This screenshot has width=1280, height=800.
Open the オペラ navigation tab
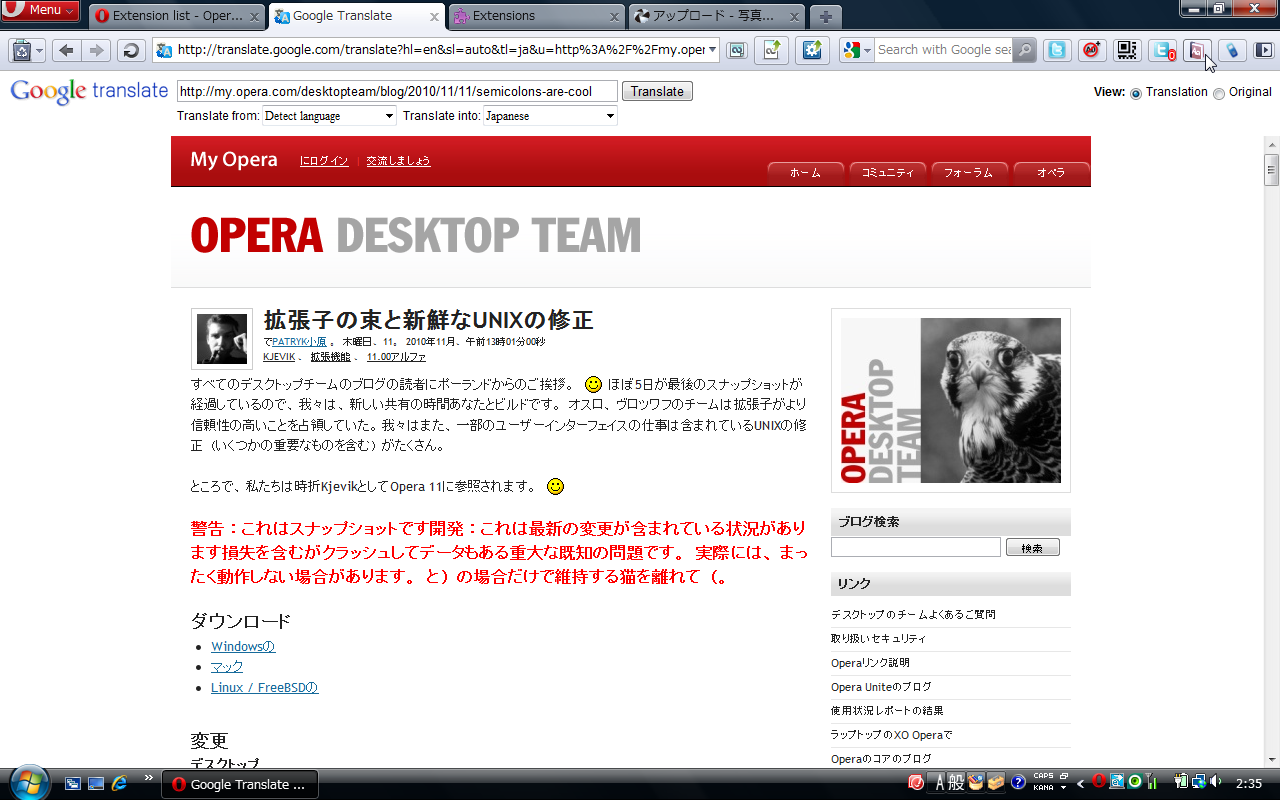coord(1051,173)
